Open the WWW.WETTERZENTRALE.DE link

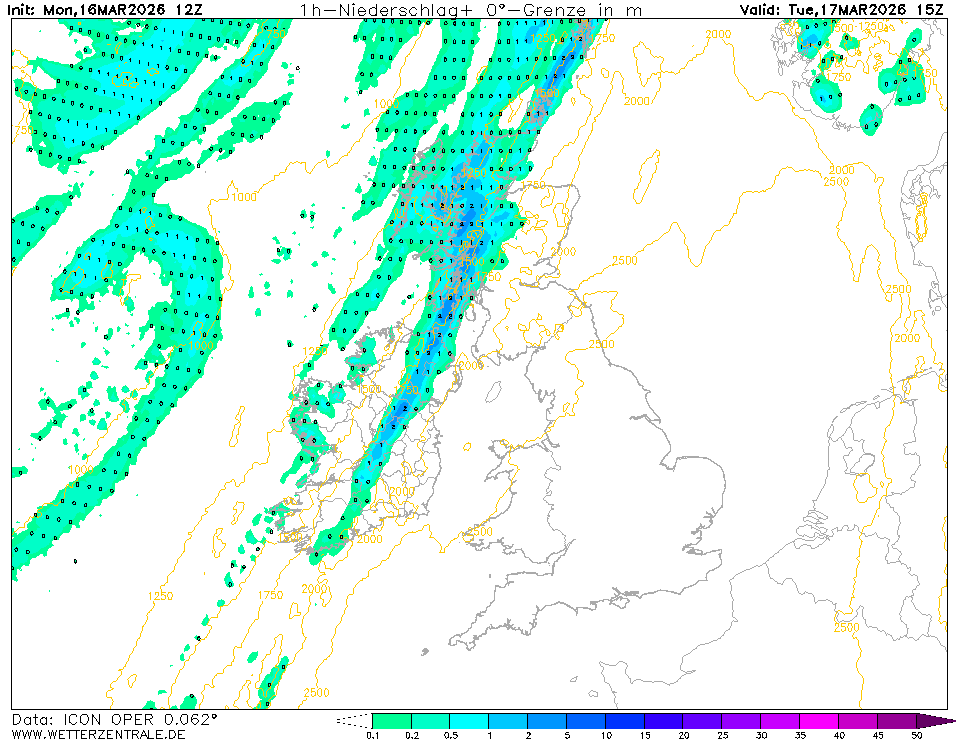coord(99,734)
